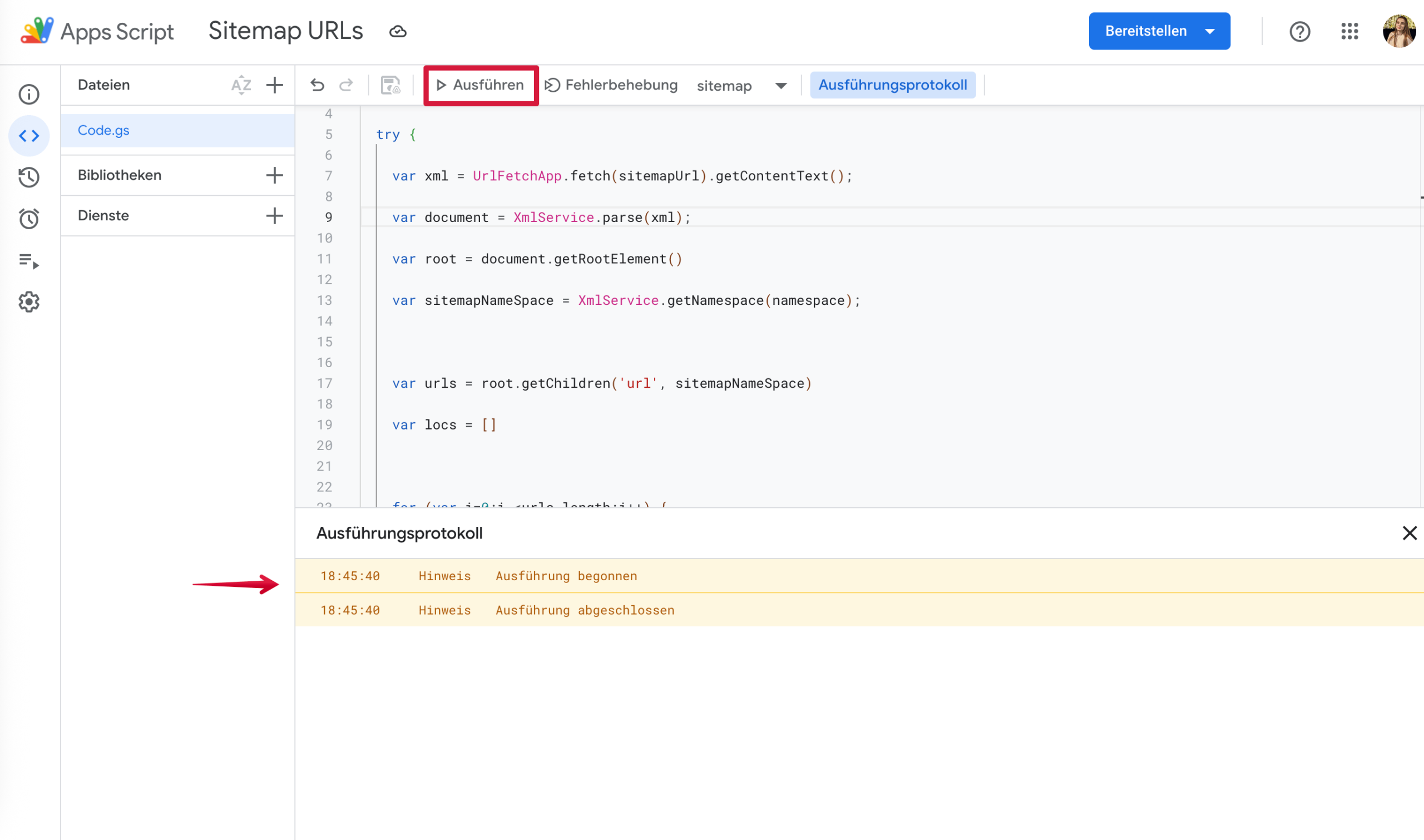
Task: Place cursor on XmlService.parse(xml) line
Action: [541, 218]
